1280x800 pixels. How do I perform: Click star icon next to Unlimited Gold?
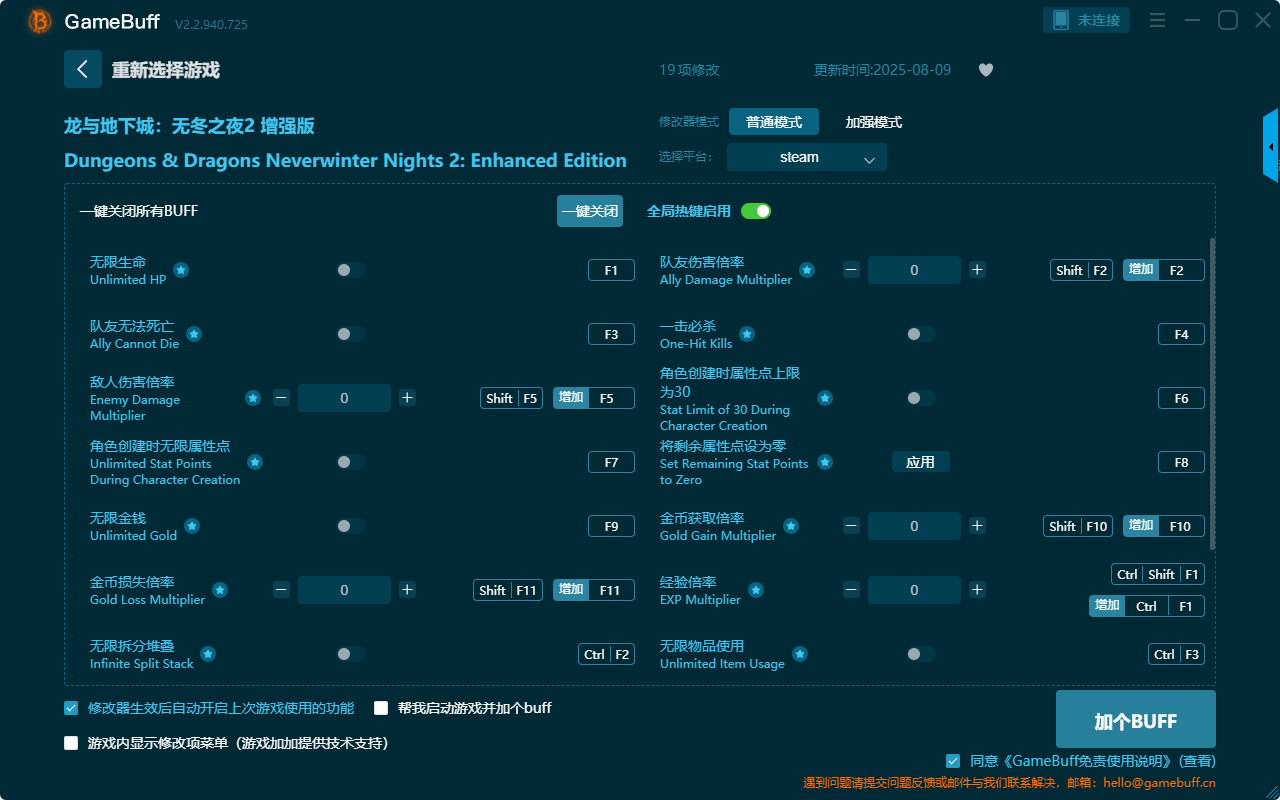coord(192,526)
